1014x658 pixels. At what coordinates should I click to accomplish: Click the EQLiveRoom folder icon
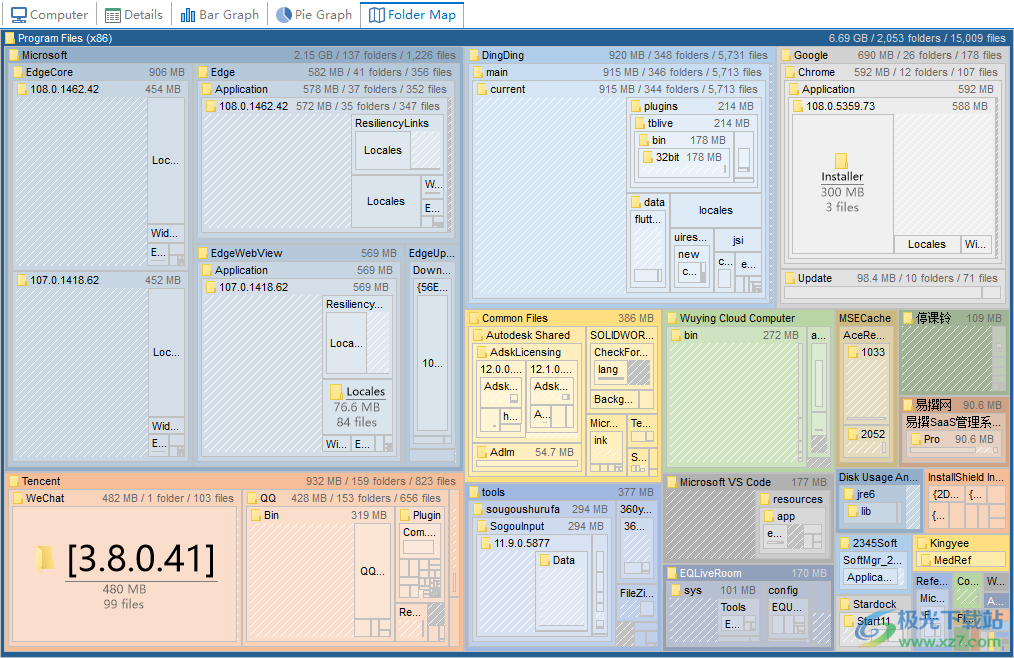[x=672, y=573]
